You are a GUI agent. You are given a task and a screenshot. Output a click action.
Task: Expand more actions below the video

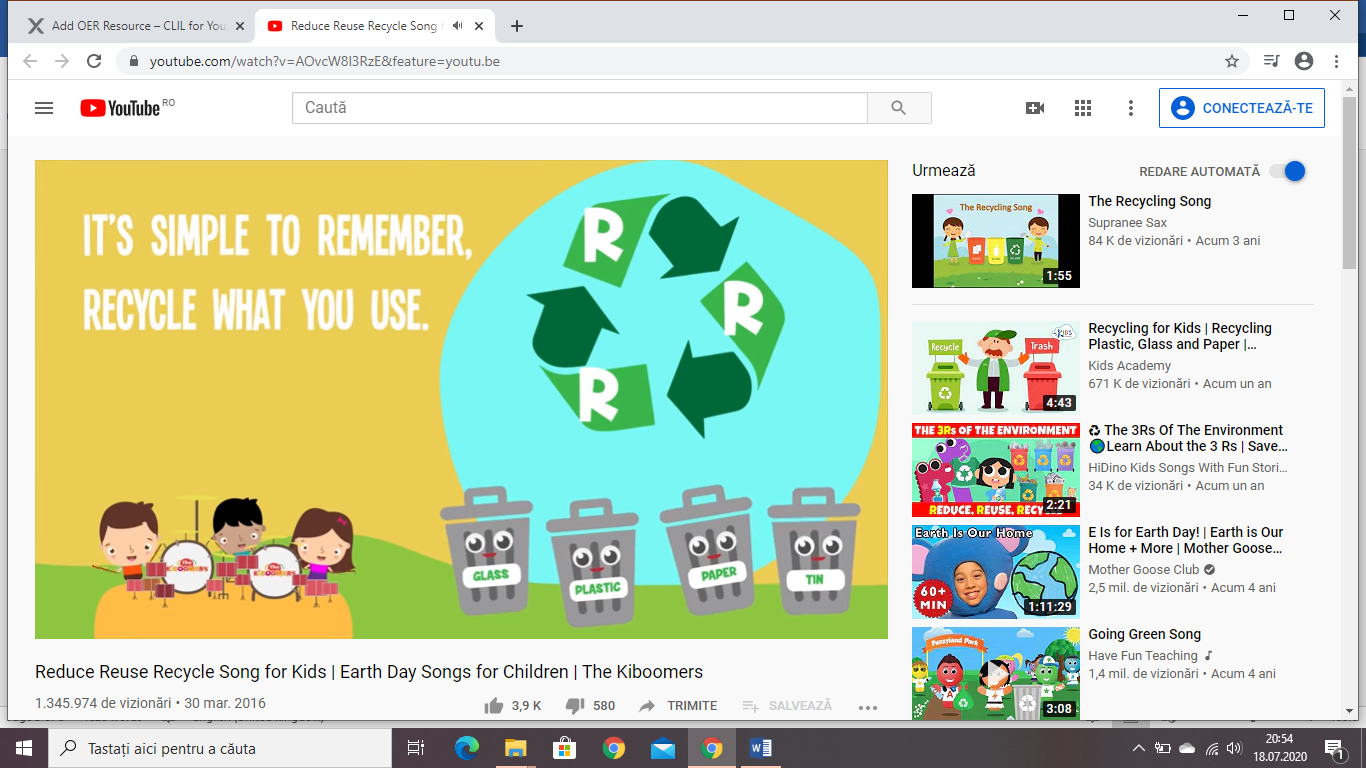point(867,707)
